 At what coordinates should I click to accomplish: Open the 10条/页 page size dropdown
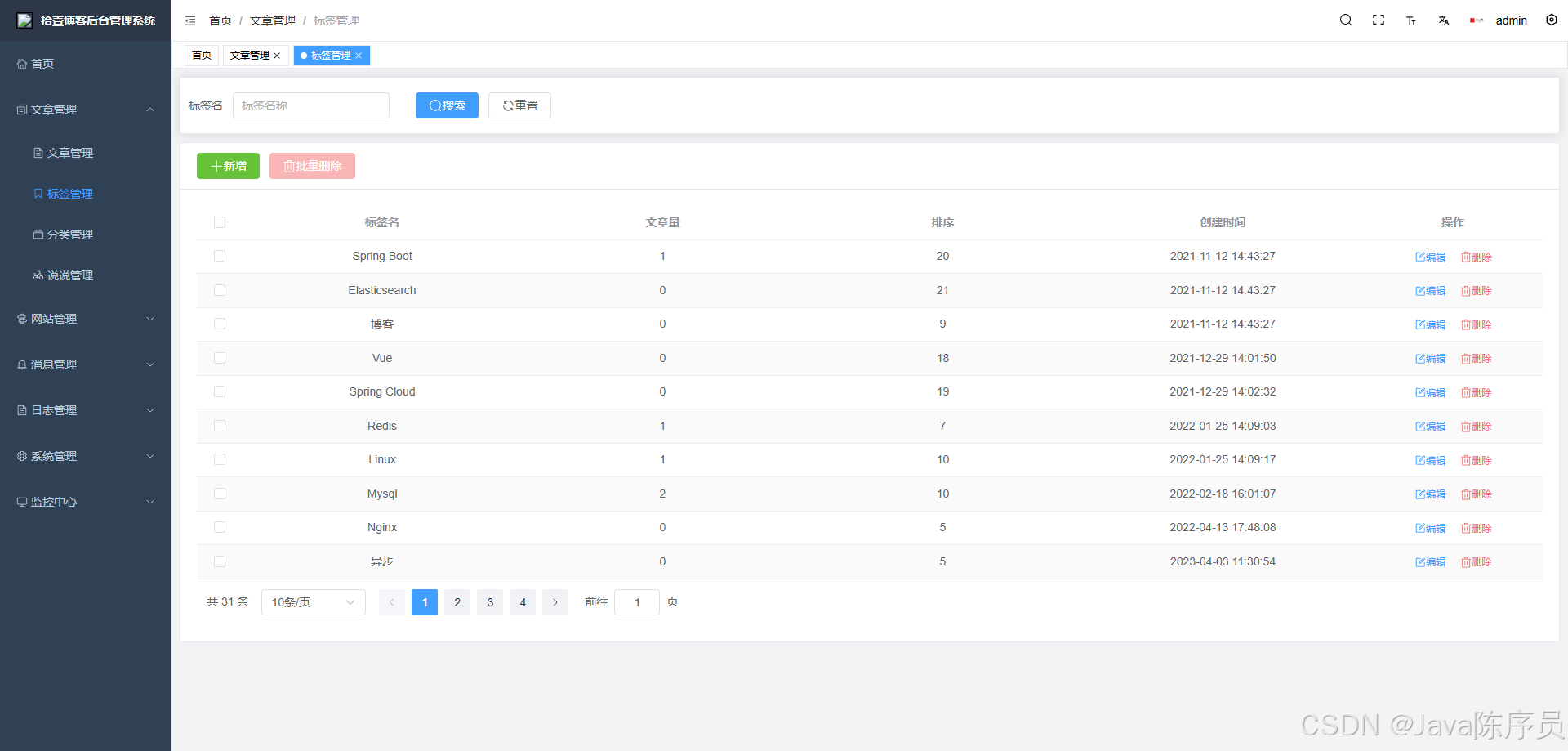coord(314,602)
